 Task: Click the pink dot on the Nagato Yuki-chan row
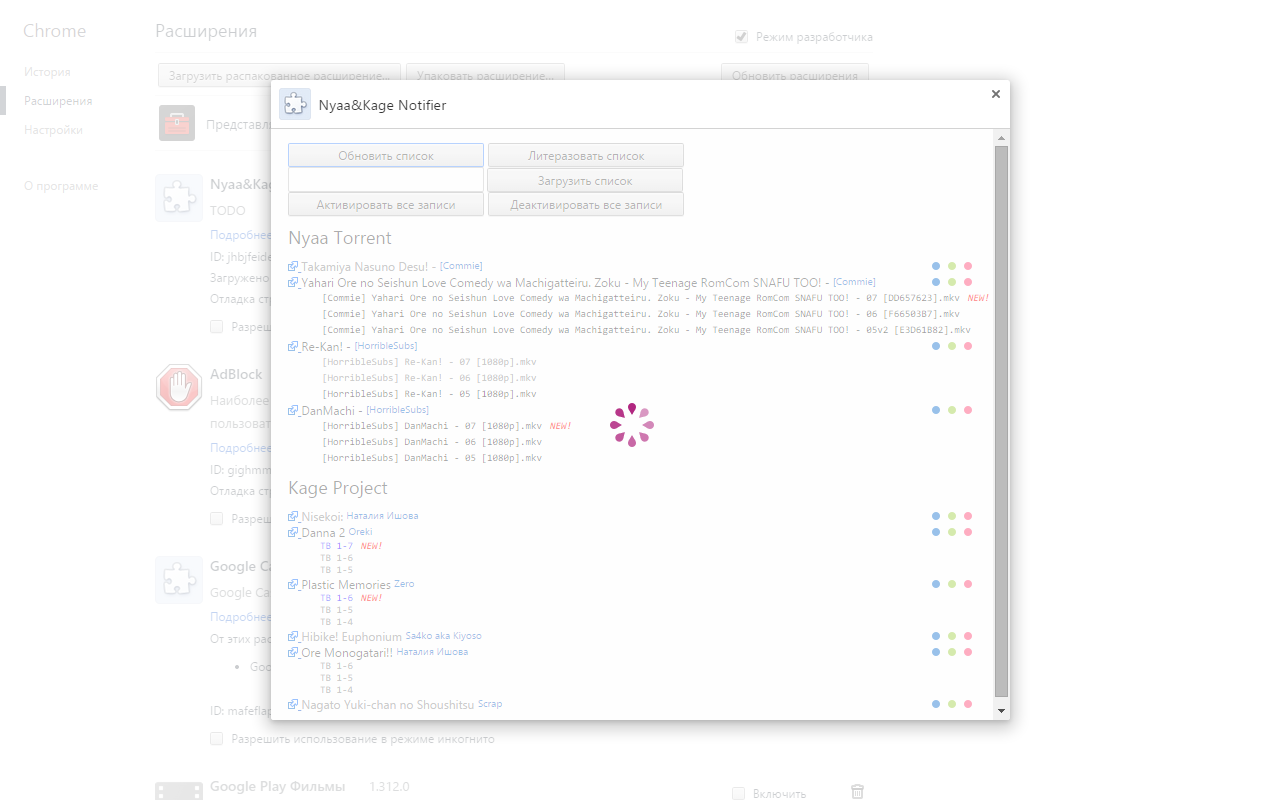point(968,704)
